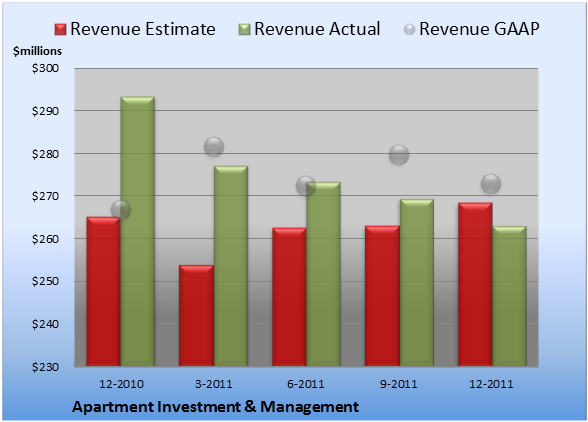
Task: Click the GAAP revenue marker for 3-2011
Action: click(214, 147)
